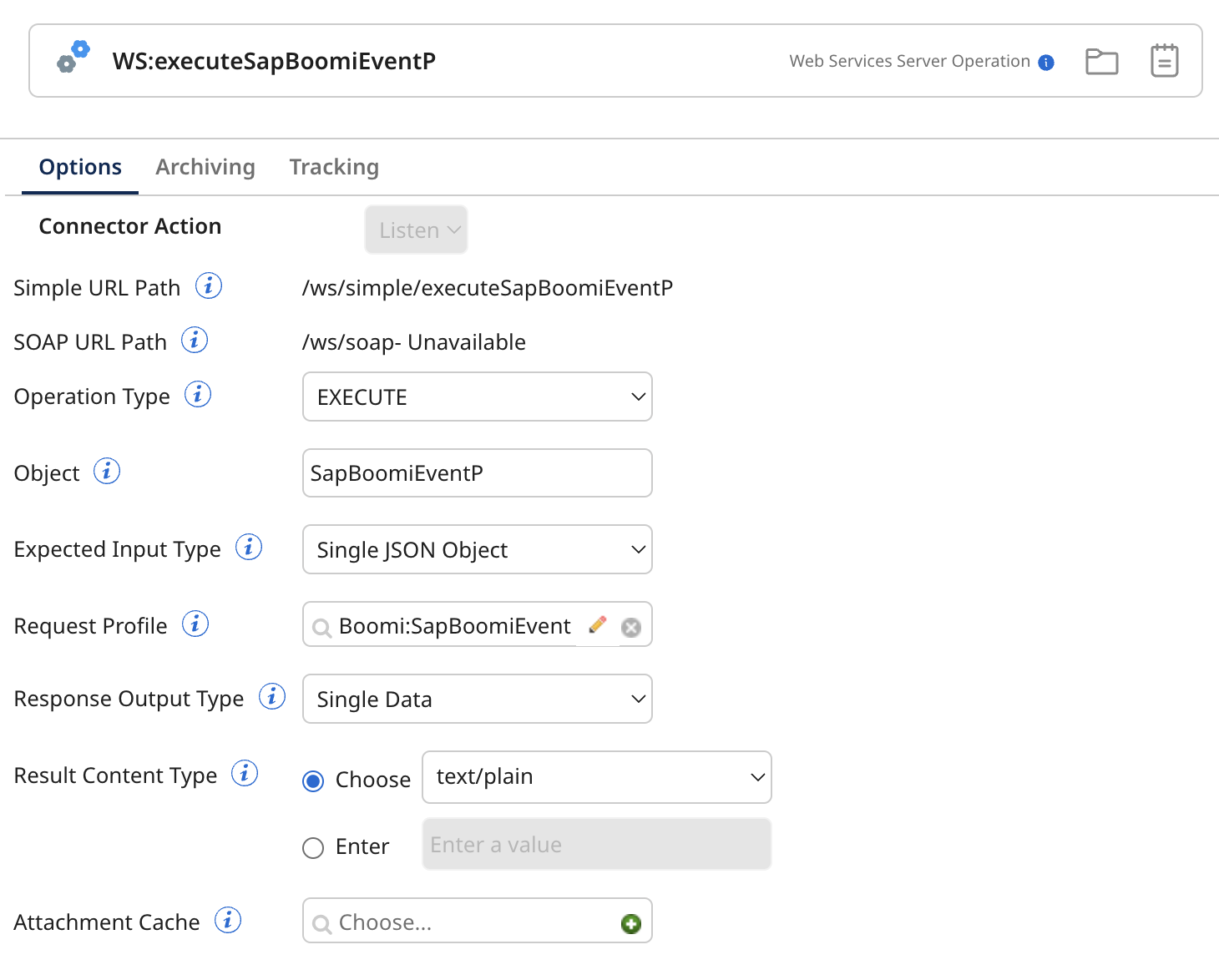This screenshot has height=980, width=1219.
Task: Open the Response Output Type dropdown
Action: pyautogui.click(x=477, y=699)
